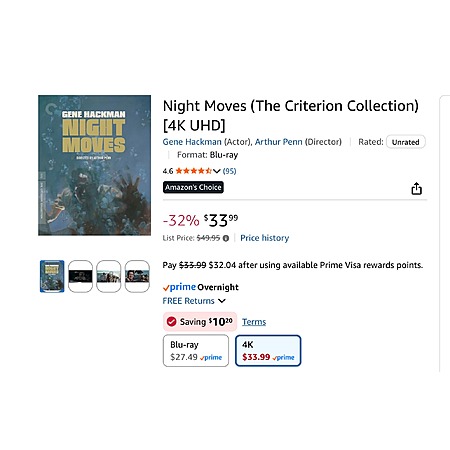Open Arthur Penn director link
450x450 pixels.
(279, 142)
